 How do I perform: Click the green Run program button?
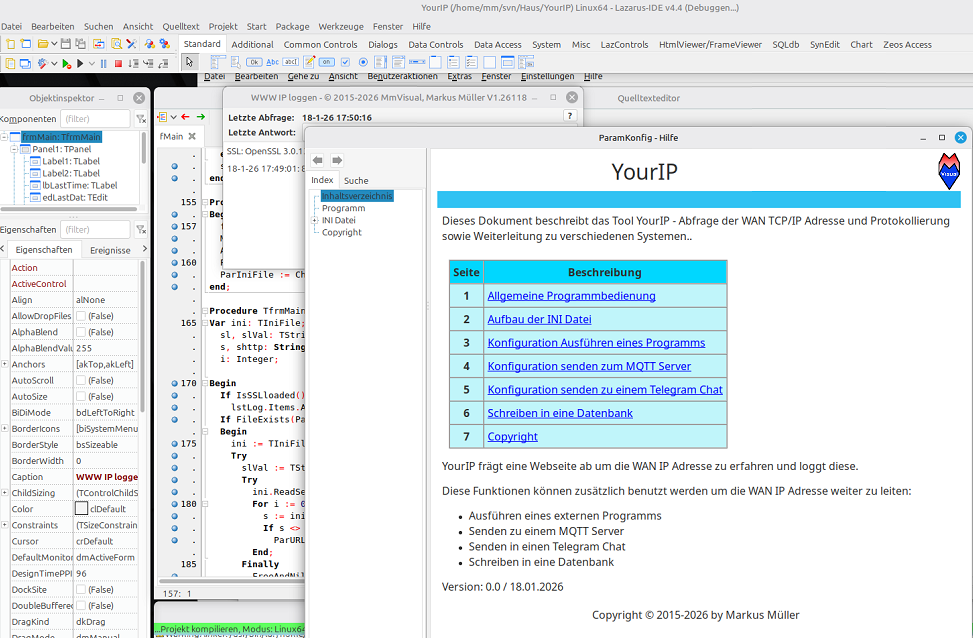tap(66, 63)
